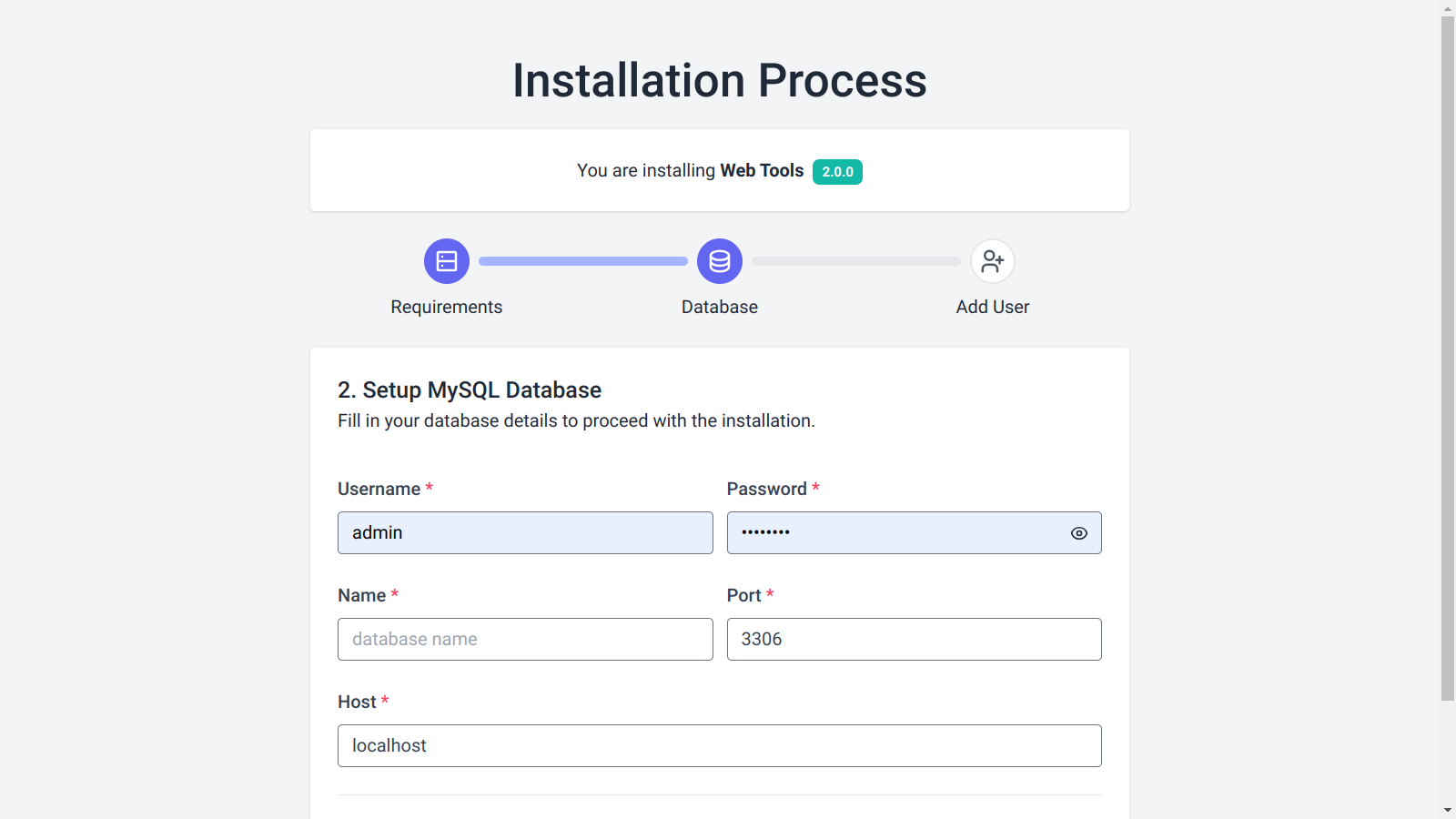Click the Web Tools name text
The image size is (1456, 819).
click(x=761, y=170)
